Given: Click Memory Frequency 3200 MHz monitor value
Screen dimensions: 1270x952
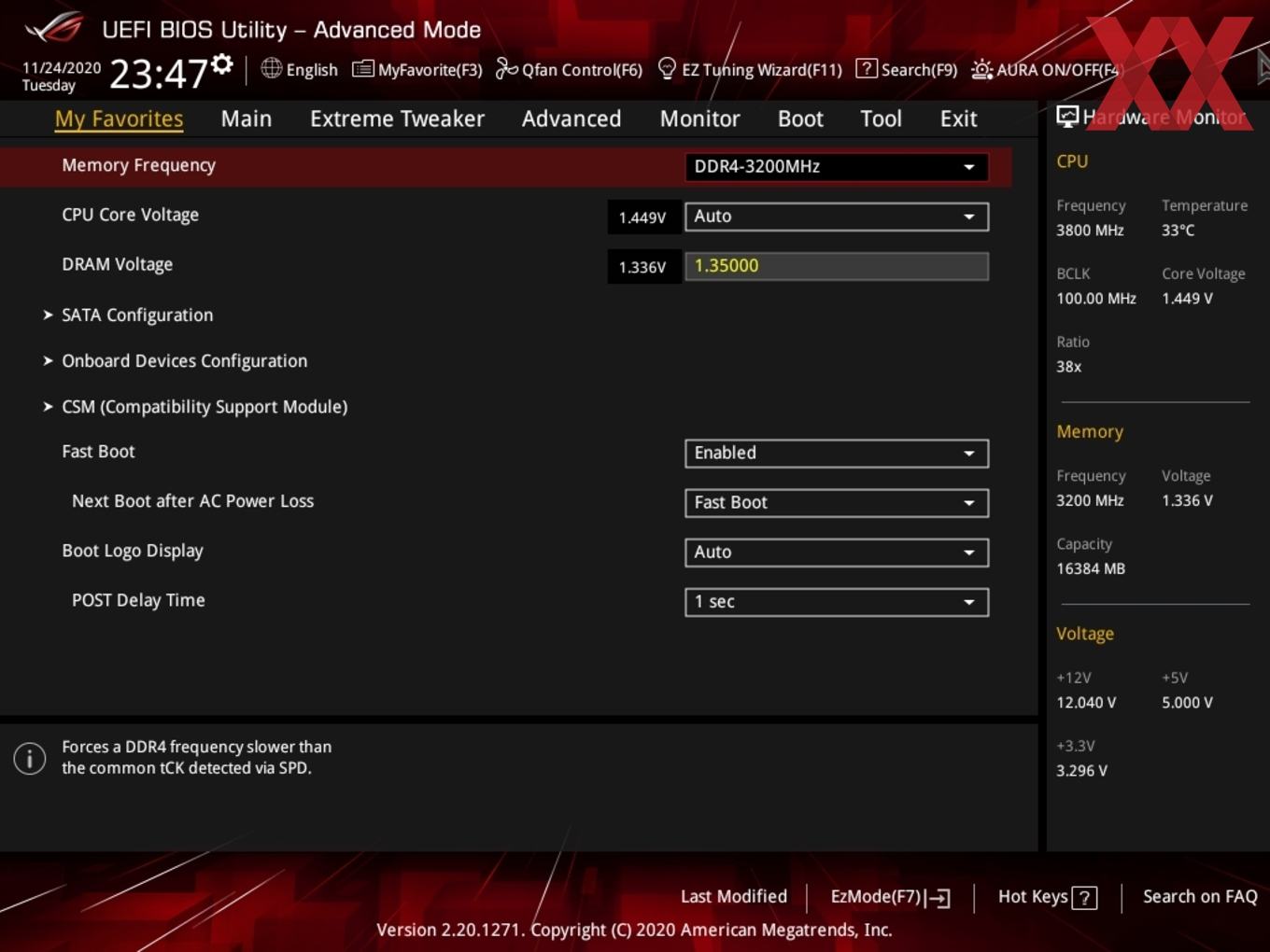Looking at the screenshot, I should tap(1090, 500).
